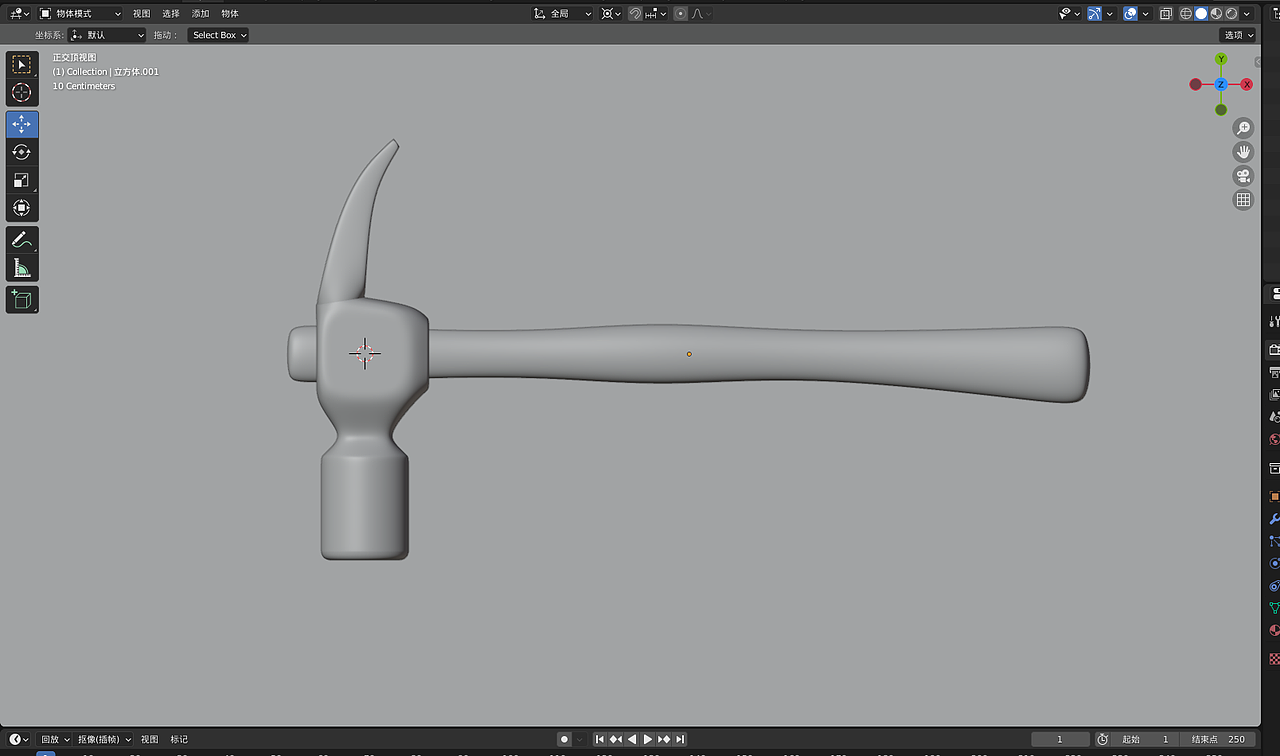The image size is (1280, 756).
Task: Open the timeline 标记 menu
Action: pos(179,739)
